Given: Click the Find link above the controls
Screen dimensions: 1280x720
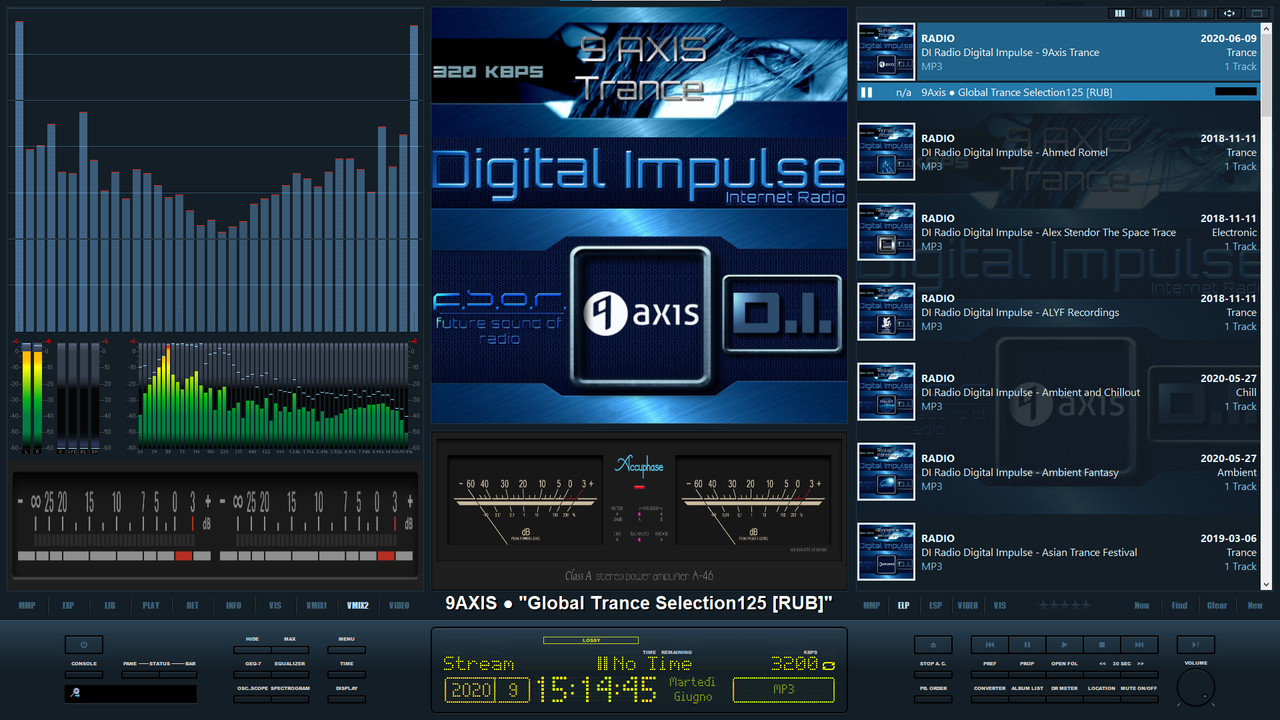Looking at the screenshot, I should [x=1180, y=605].
